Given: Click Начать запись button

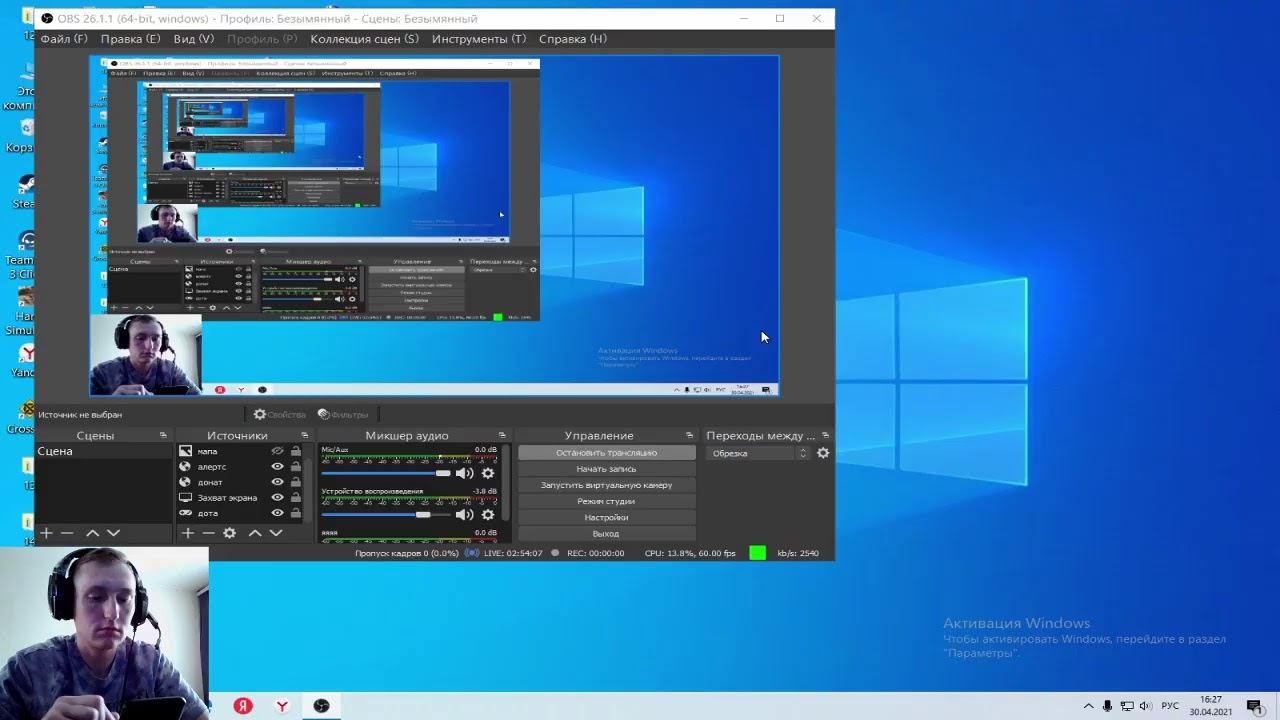Looking at the screenshot, I should 606,469.
